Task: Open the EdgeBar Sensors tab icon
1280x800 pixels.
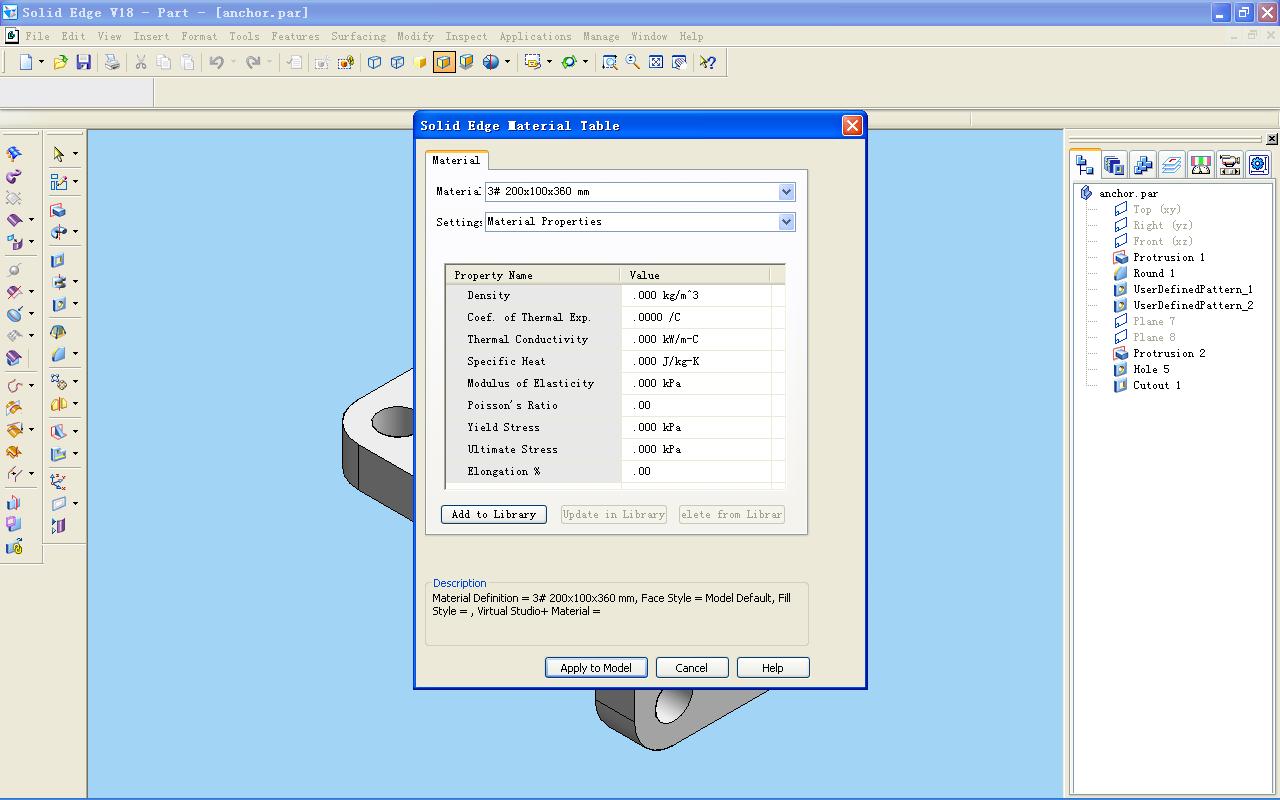Action: click(1201, 164)
